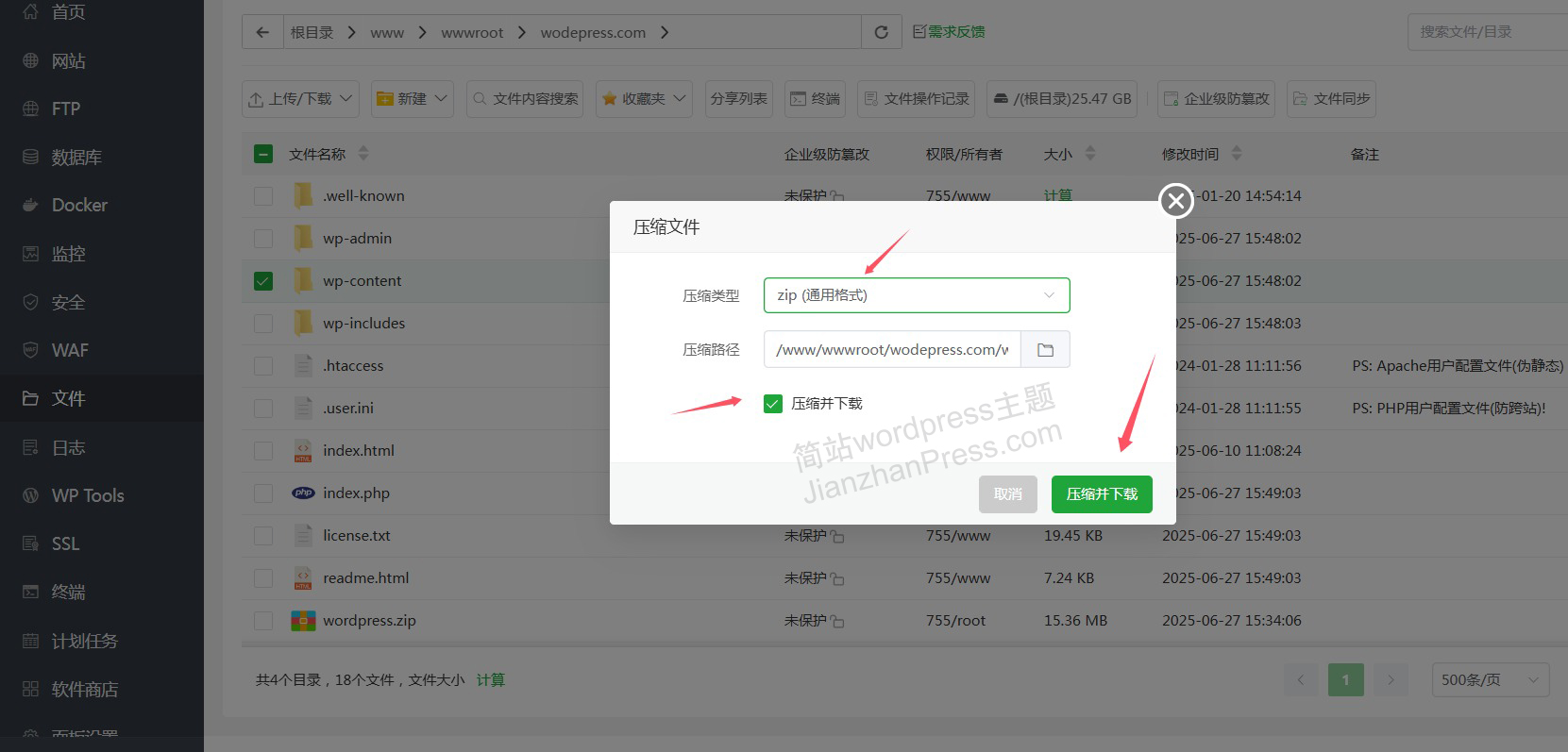Click folder browse icon beside compression path
Viewport: 1568px width, 752px height.
click(x=1045, y=350)
